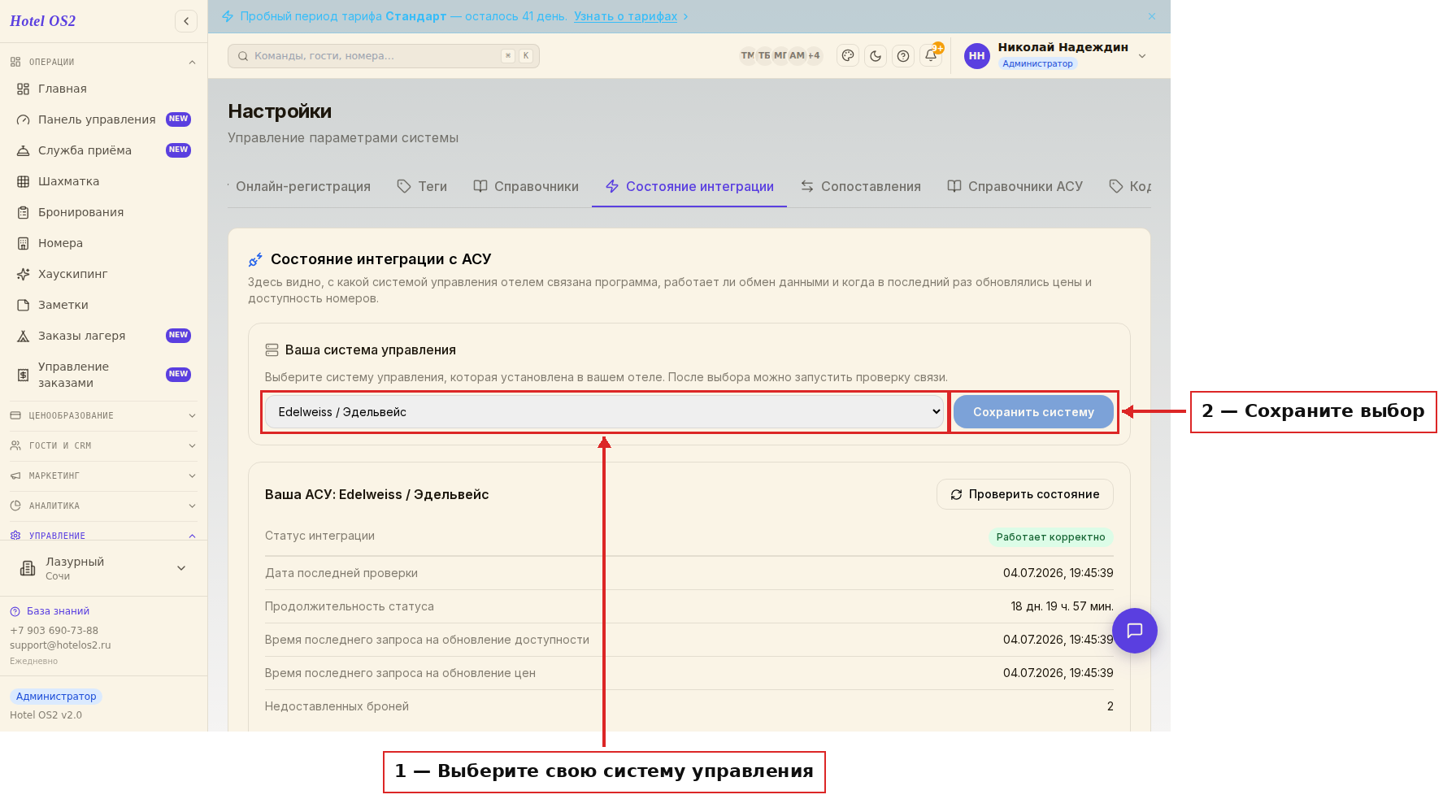Open the chat bubble floating button
The height and width of the screenshot is (812, 1456).
point(1135,631)
